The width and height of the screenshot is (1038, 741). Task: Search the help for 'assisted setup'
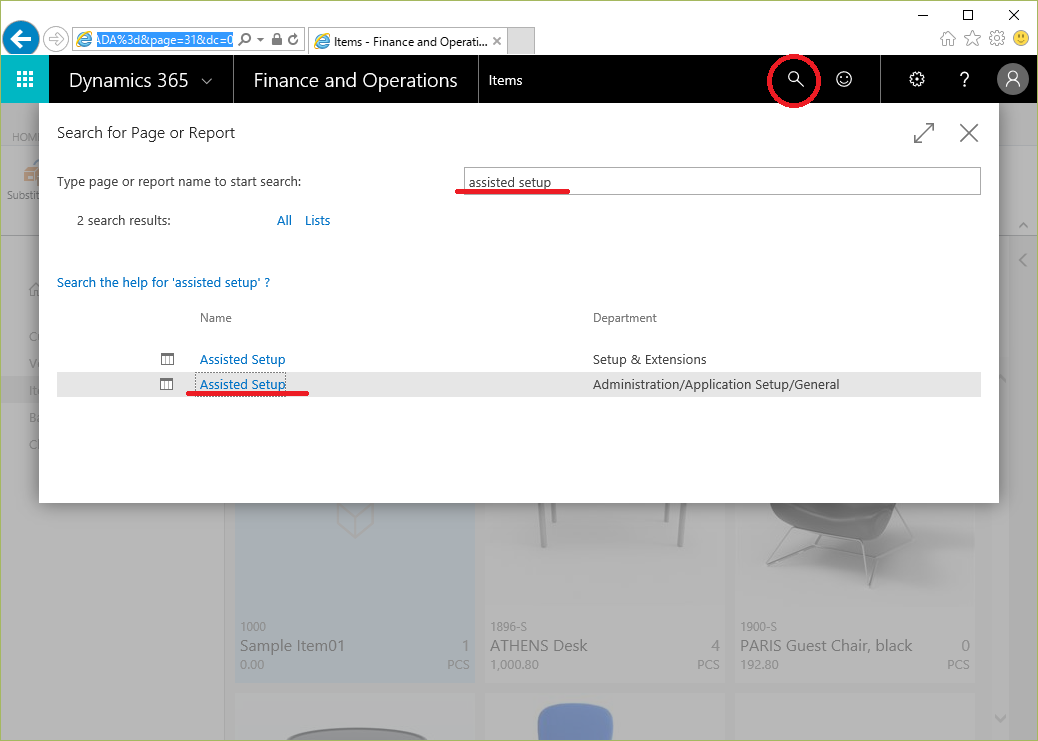[x=164, y=283]
